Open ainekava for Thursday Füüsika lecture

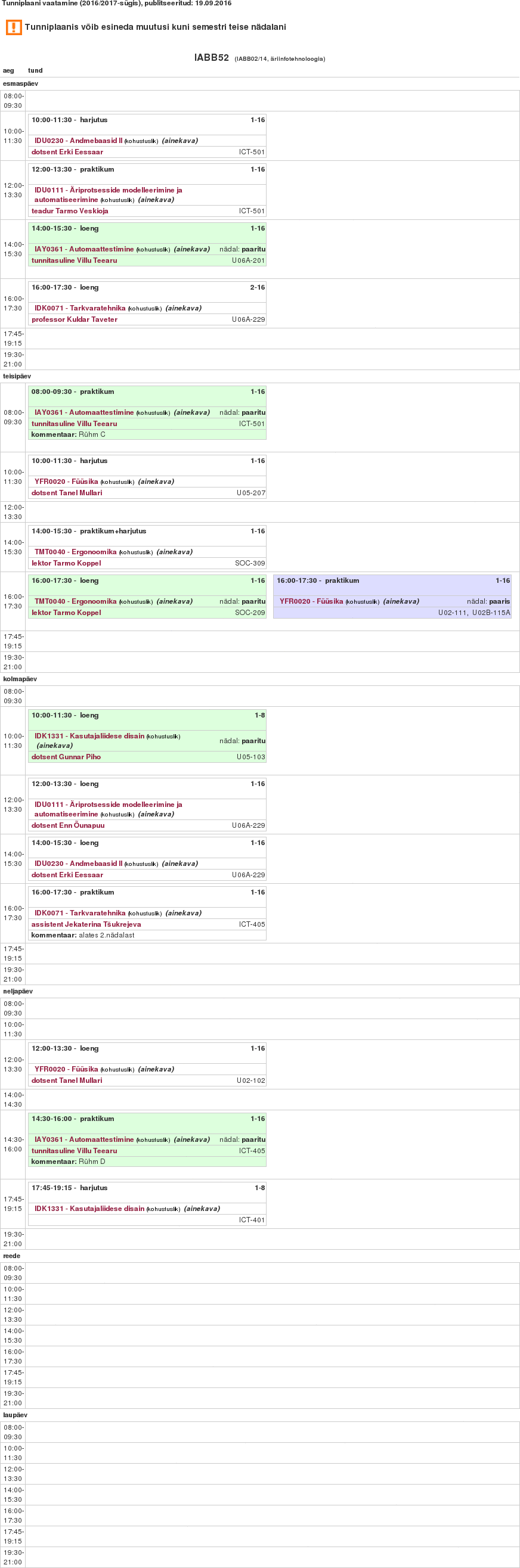156,1070
